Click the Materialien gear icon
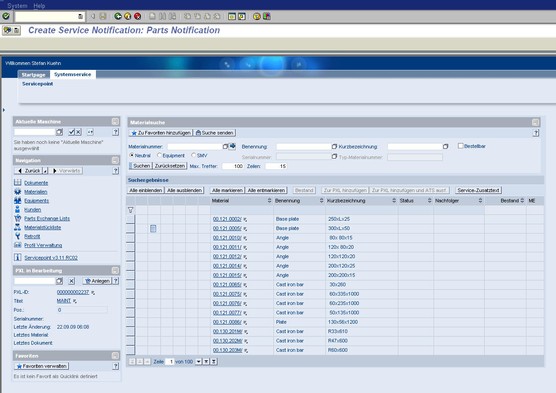The height and width of the screenshot is (393, 556). click(17, 192)
